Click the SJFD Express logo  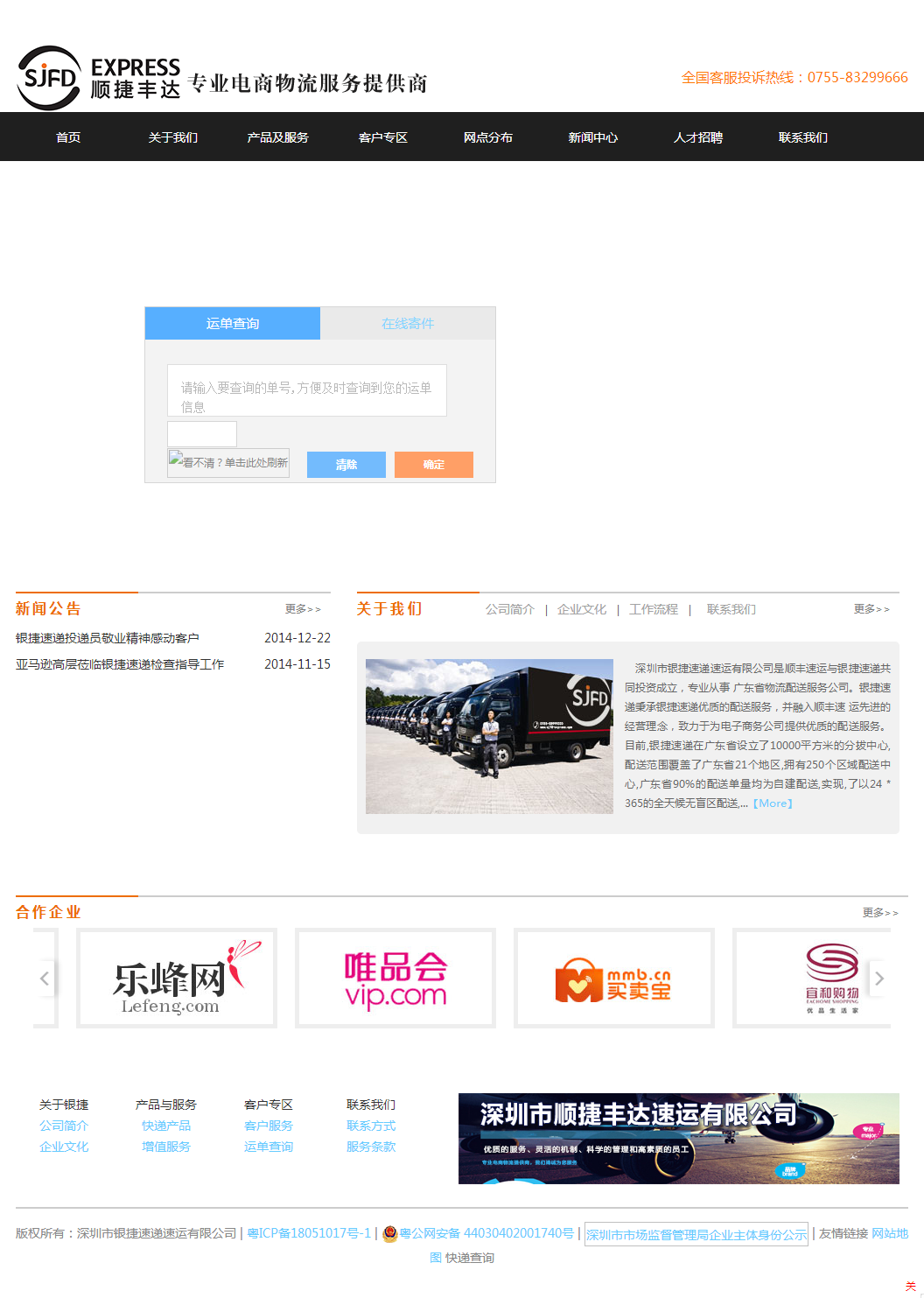99,78
